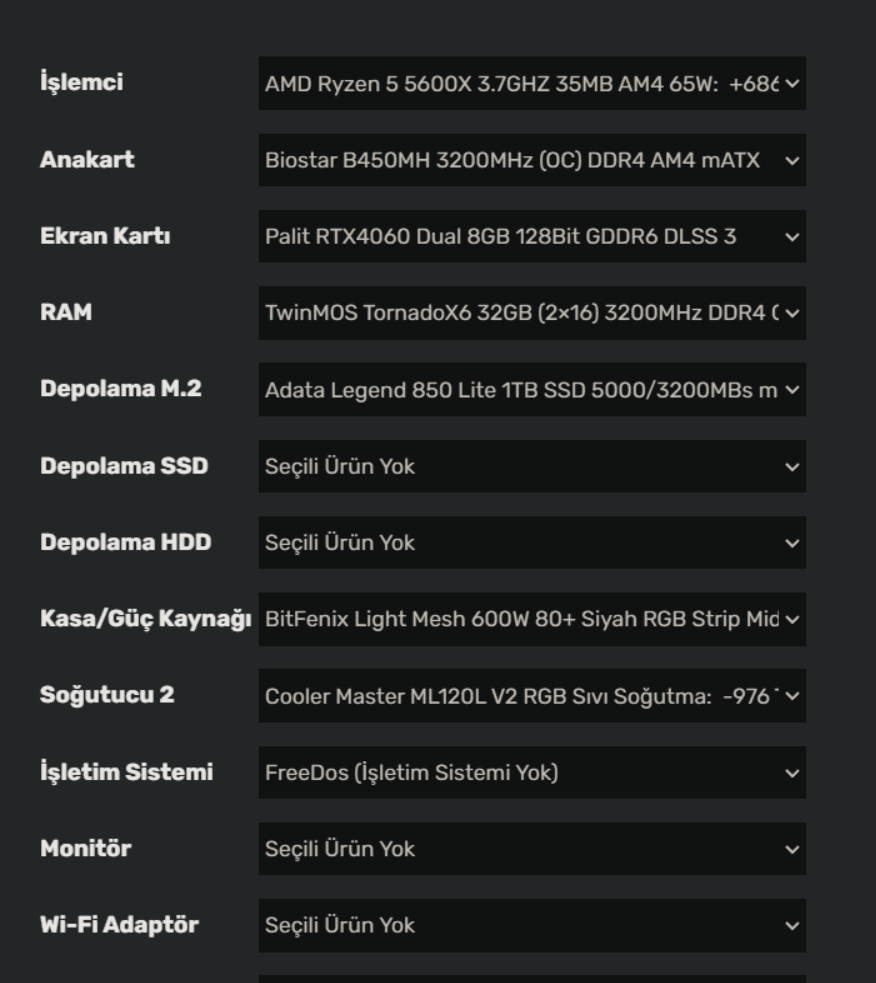Open the İşlemci processor dropdown
876x983 pixels.
531,83
